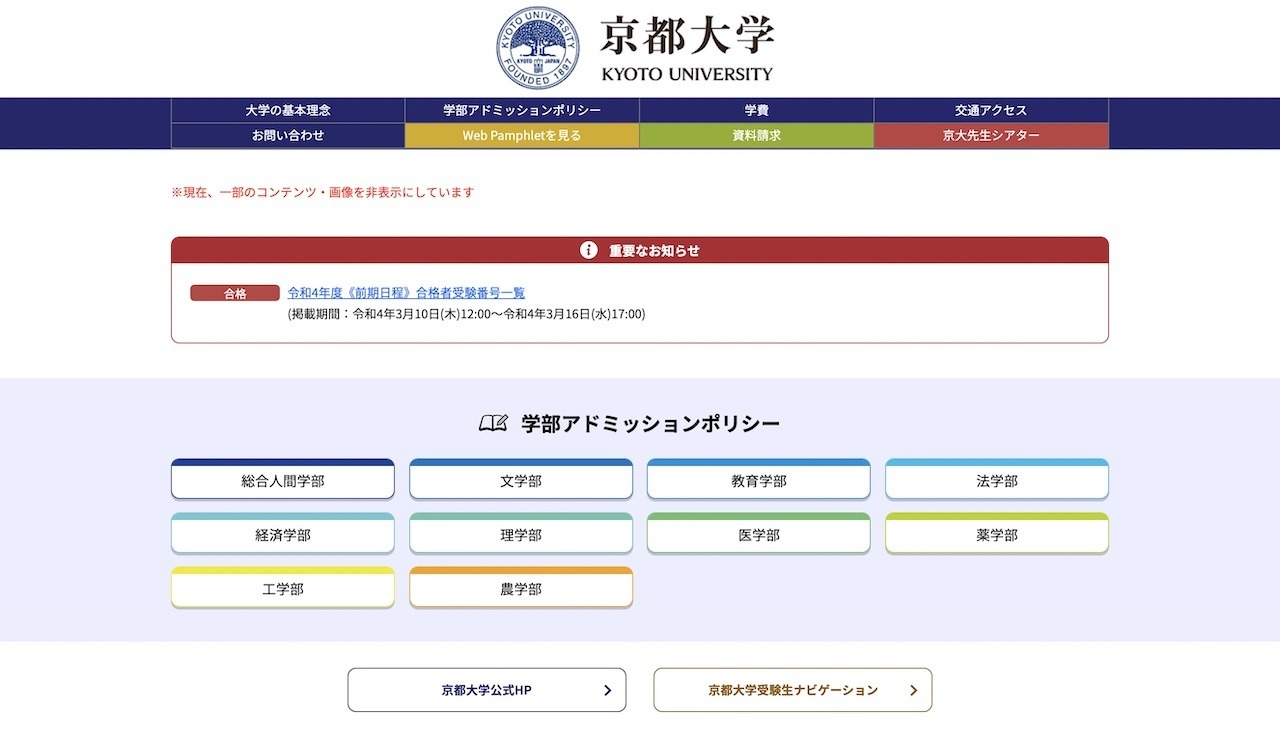
Task: Click the red notice ※現在、一部のコンテンツ text
Action: tap(323, 192)
